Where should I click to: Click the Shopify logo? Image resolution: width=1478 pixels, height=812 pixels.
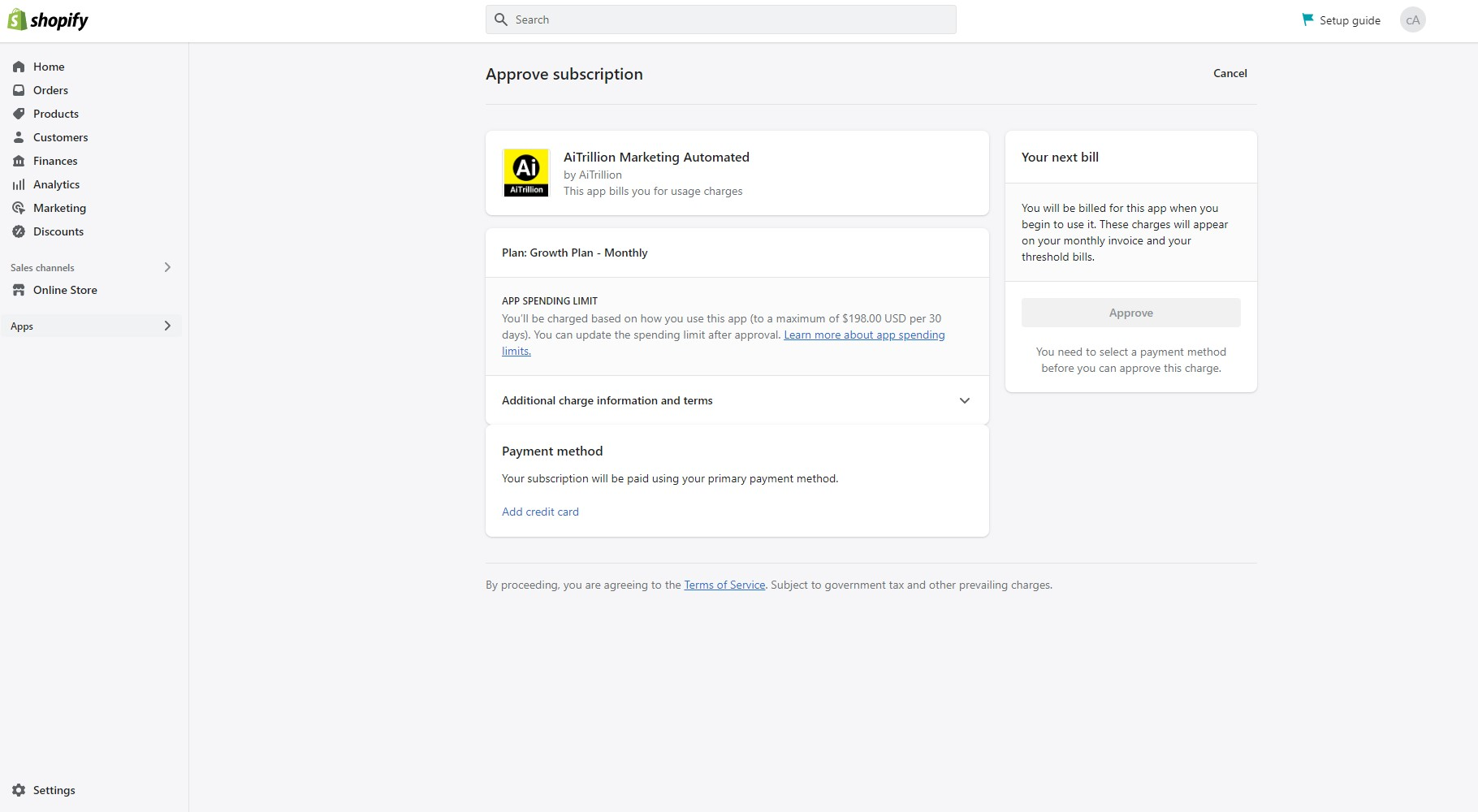coord(48,20)
